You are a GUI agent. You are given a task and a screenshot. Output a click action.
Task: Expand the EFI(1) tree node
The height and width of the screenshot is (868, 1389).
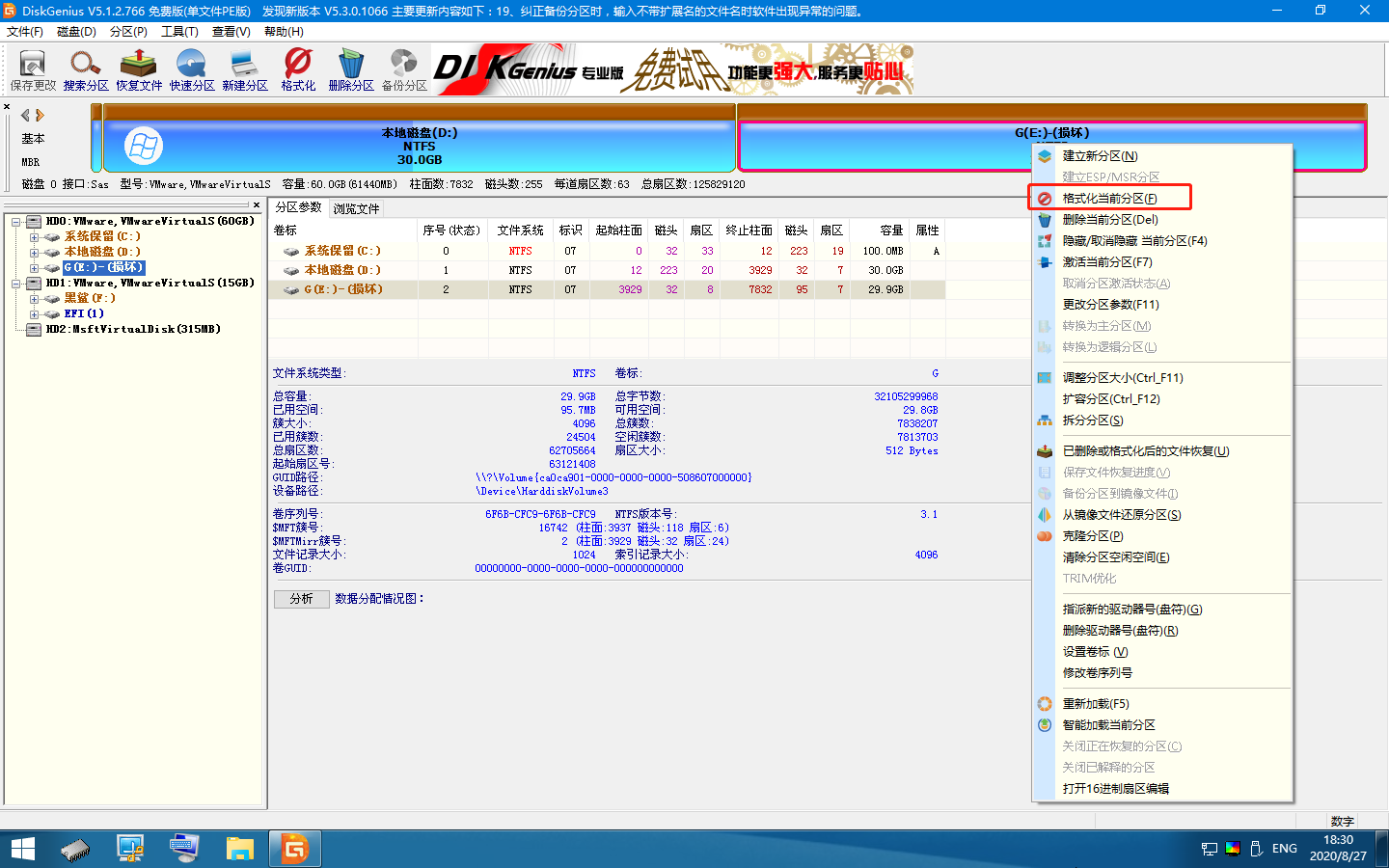click(x=34, y=313)
